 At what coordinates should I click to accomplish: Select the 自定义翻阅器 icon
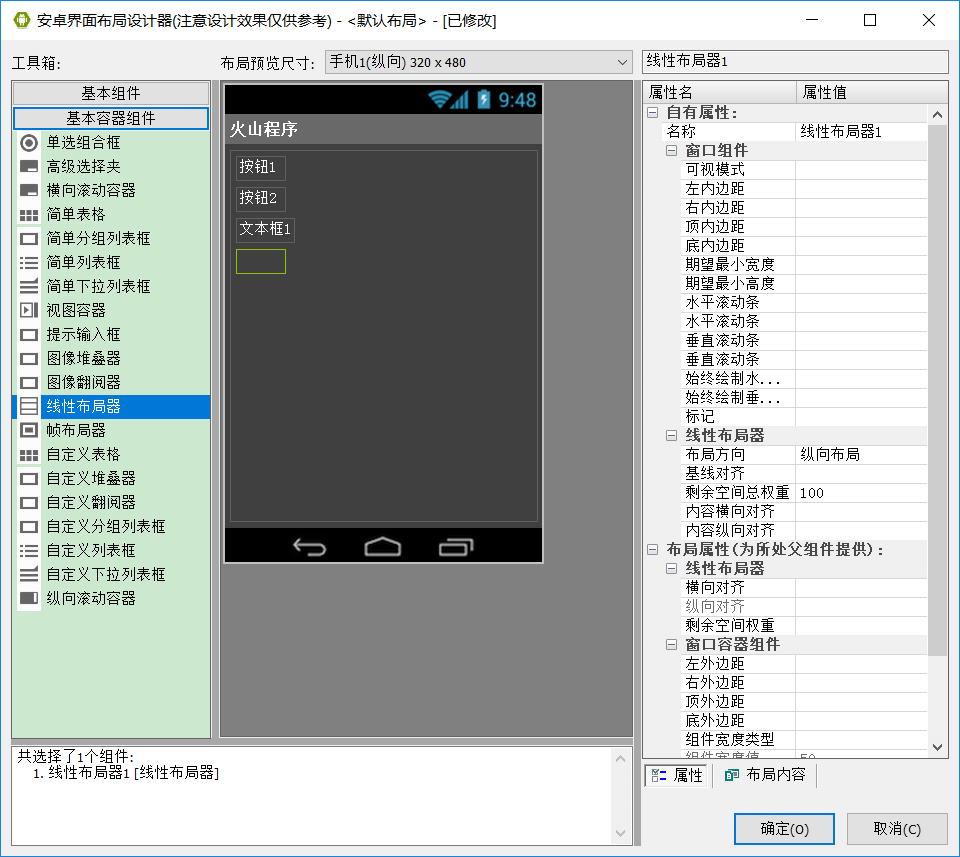29,503
